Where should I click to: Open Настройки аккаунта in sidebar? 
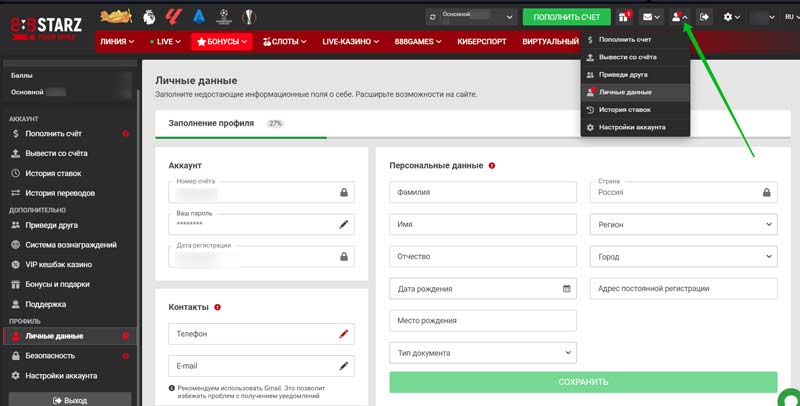coord(70,376)
